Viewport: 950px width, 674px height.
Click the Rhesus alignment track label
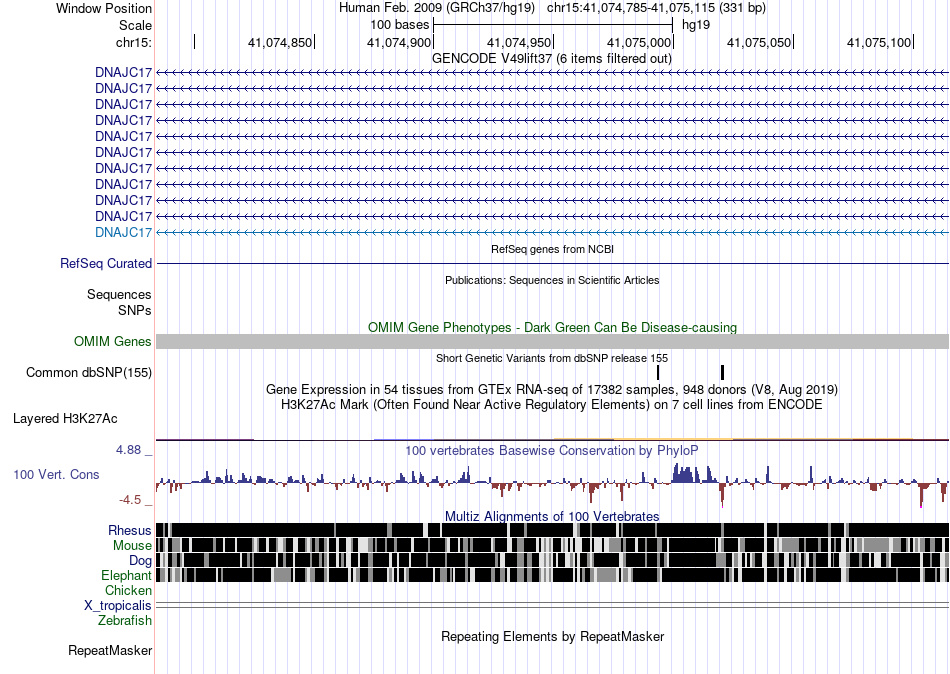130,530
